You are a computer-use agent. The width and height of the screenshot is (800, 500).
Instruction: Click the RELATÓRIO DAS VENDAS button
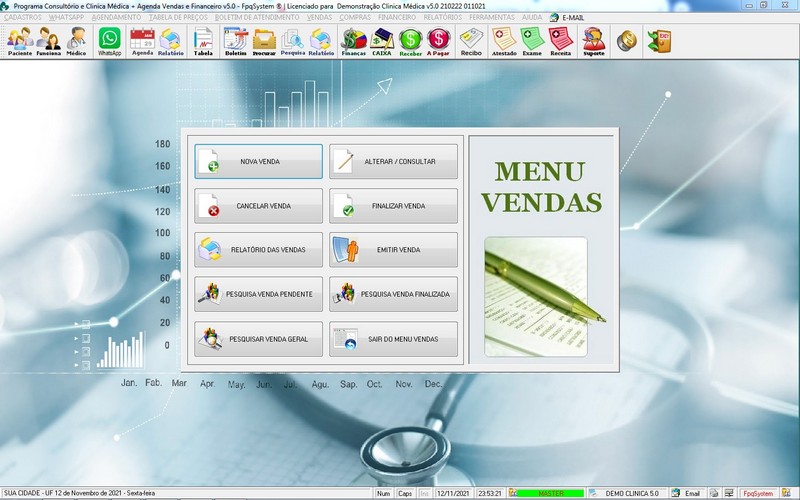[x=258, y=249]
